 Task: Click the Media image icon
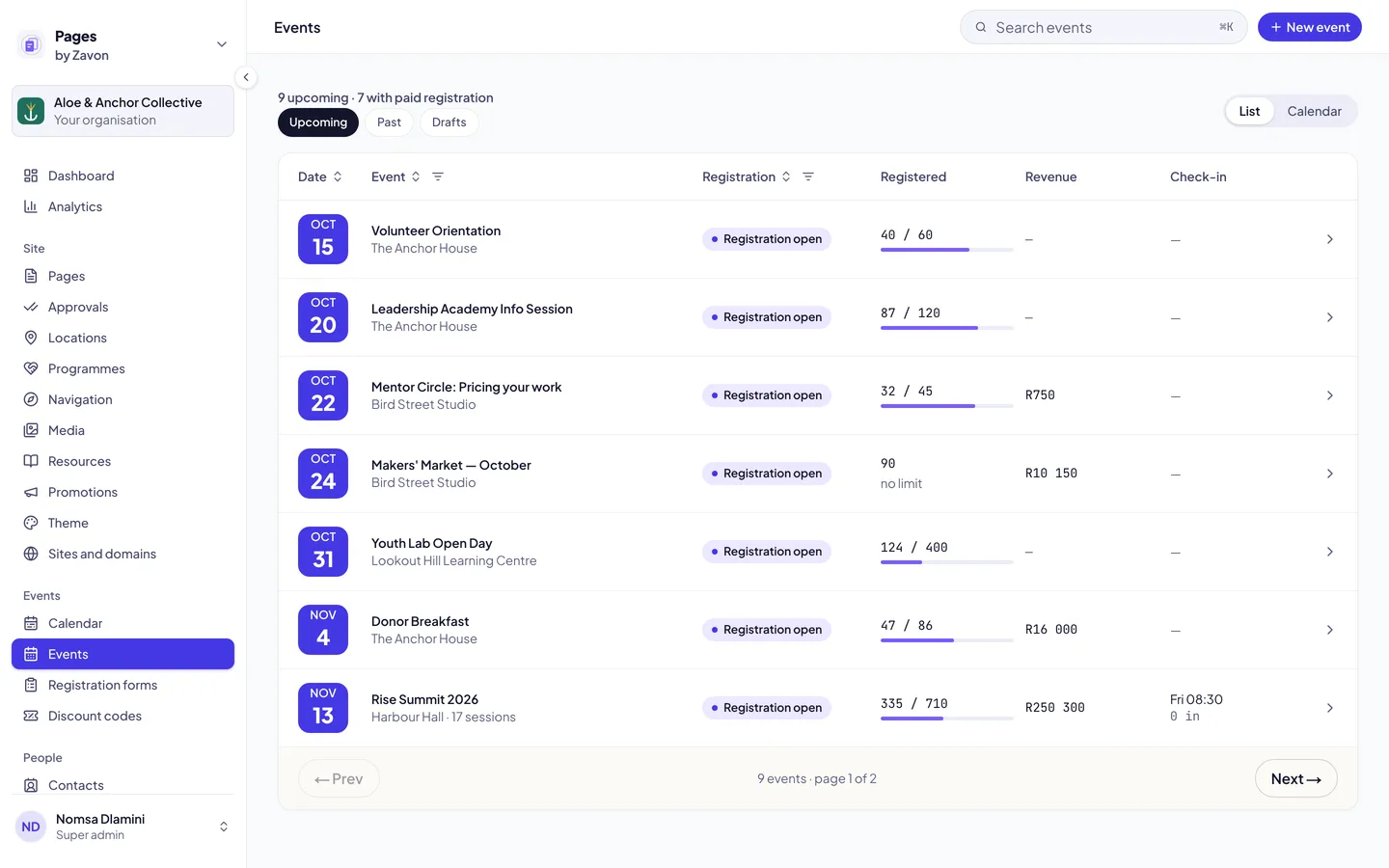(31, 430)
